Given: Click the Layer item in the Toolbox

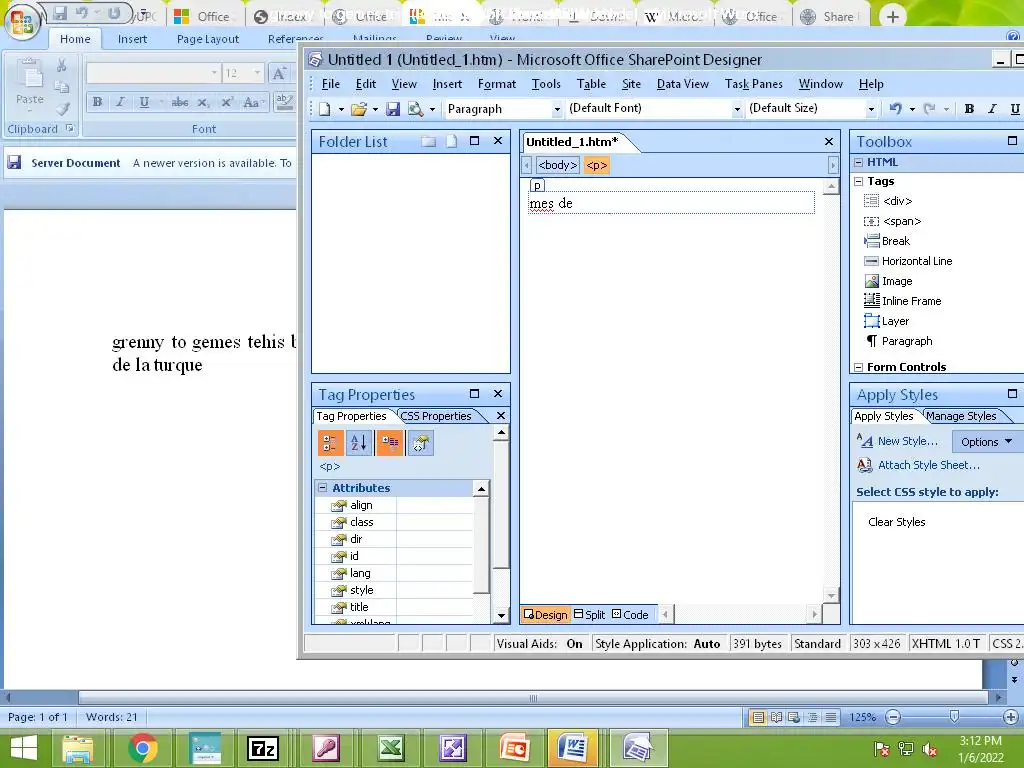Looking at the screenshot, I should [886, 321].
